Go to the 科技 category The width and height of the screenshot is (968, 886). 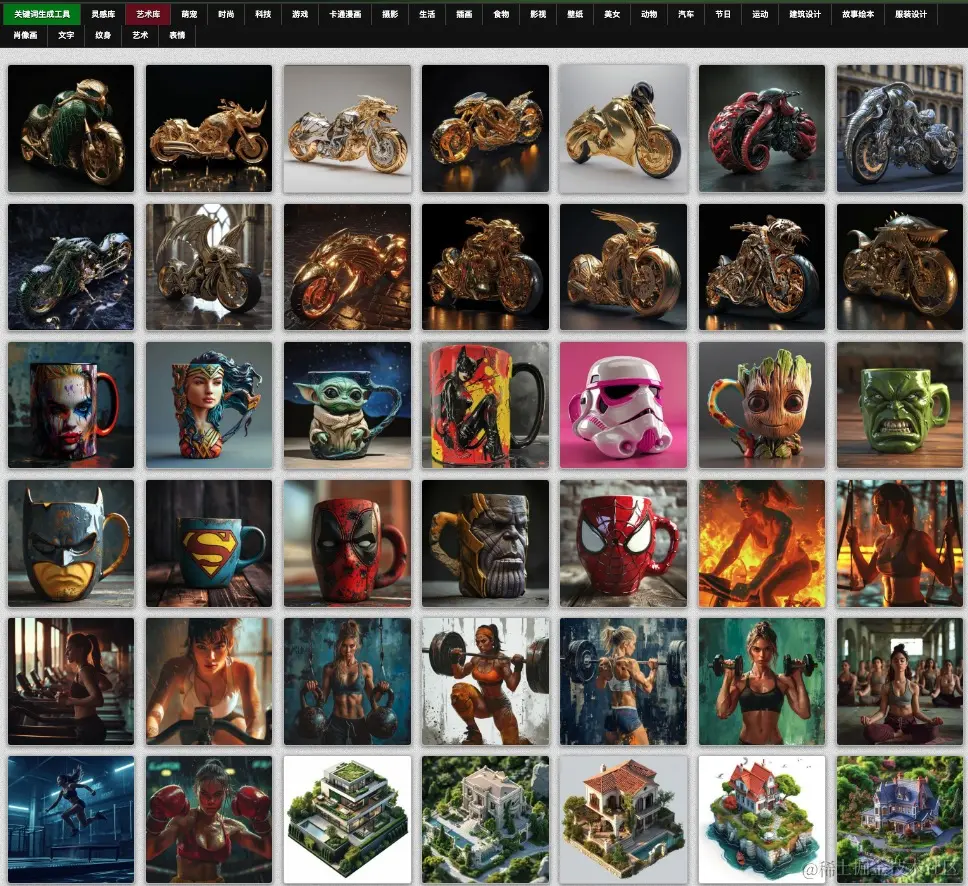click(263, 14)
